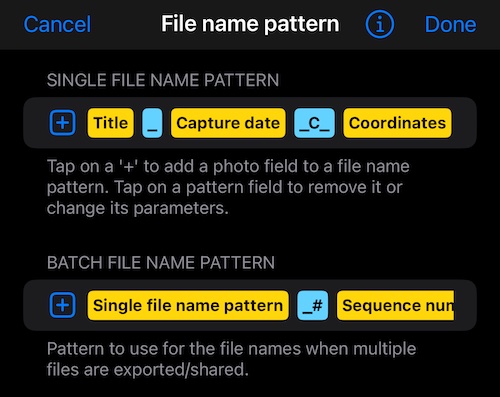500x397 pixels.
Task: Edit the _C_ separator field
Action: [314, 123]
